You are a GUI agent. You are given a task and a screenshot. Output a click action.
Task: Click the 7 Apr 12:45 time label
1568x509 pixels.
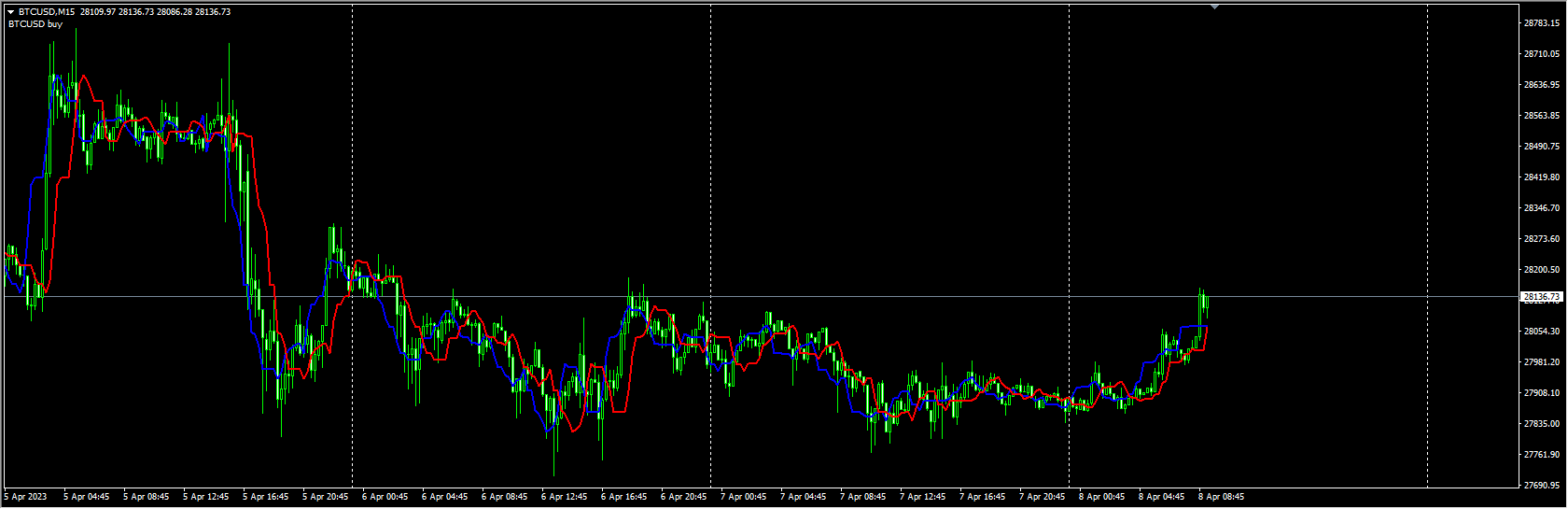tap(922, 497)
